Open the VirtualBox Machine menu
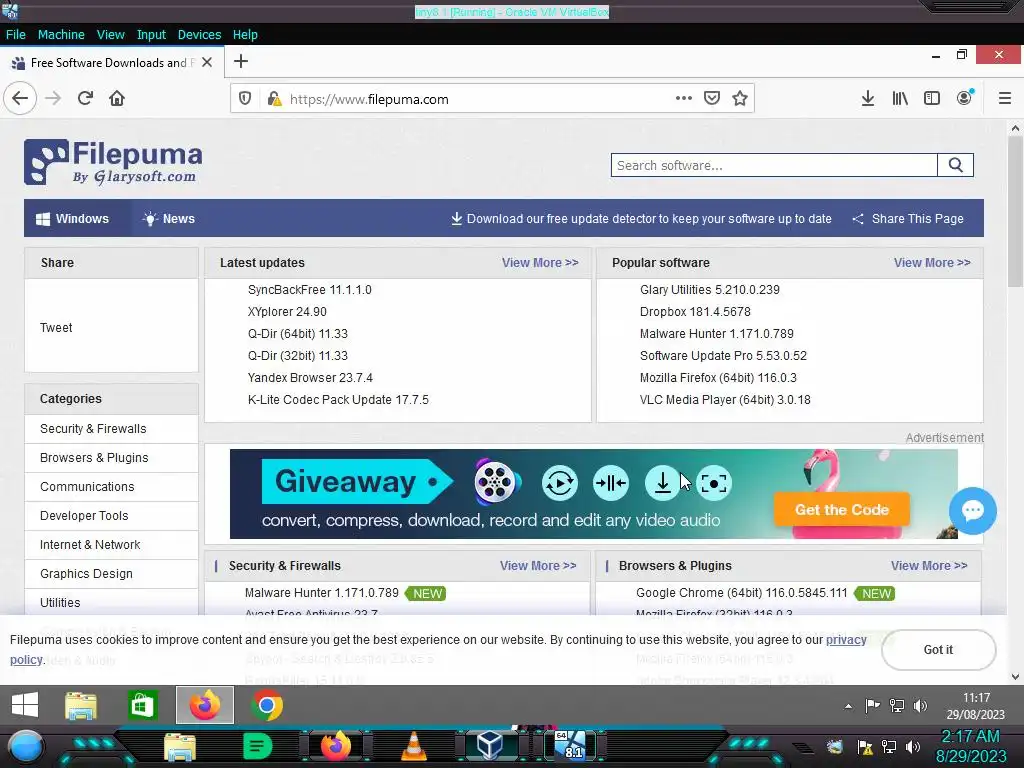The width and height of the screenshot is (1024, 768). tap(61, 35)
